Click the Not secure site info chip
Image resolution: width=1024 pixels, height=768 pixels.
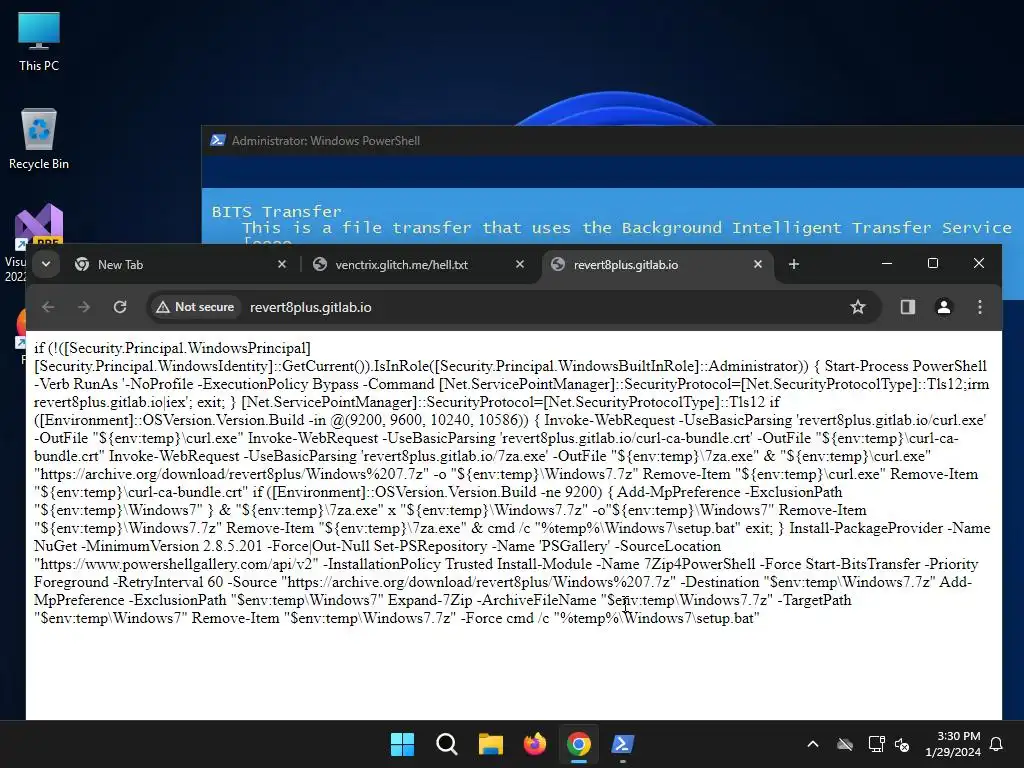click(195, 307)
